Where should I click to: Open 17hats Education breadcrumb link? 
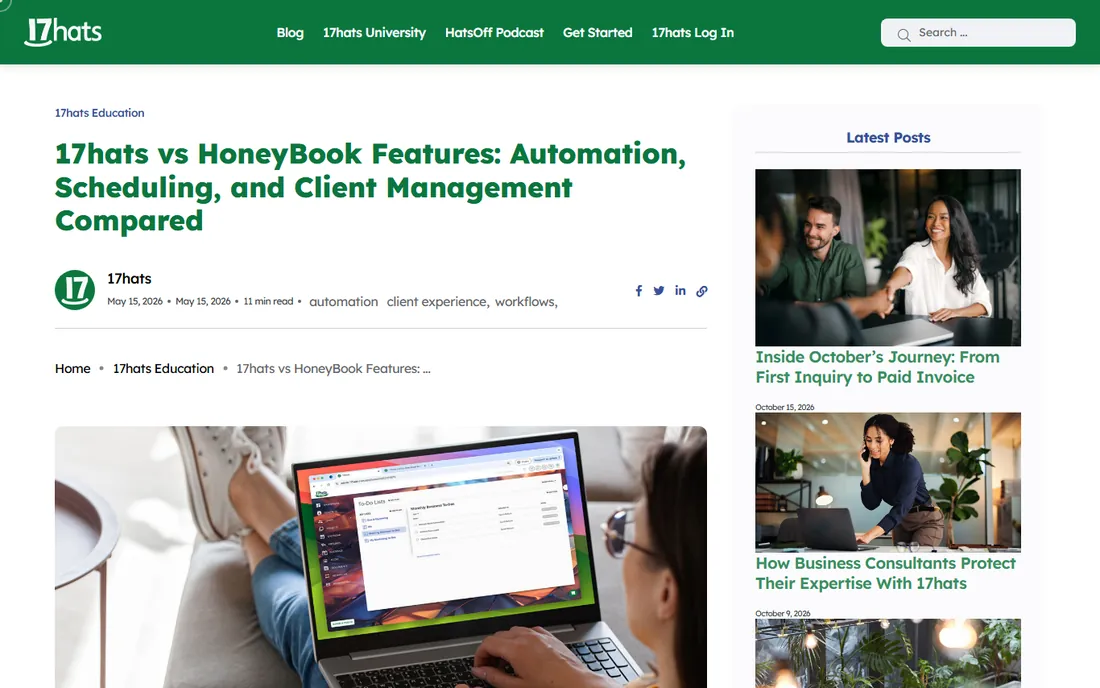(x=163, y=369)
